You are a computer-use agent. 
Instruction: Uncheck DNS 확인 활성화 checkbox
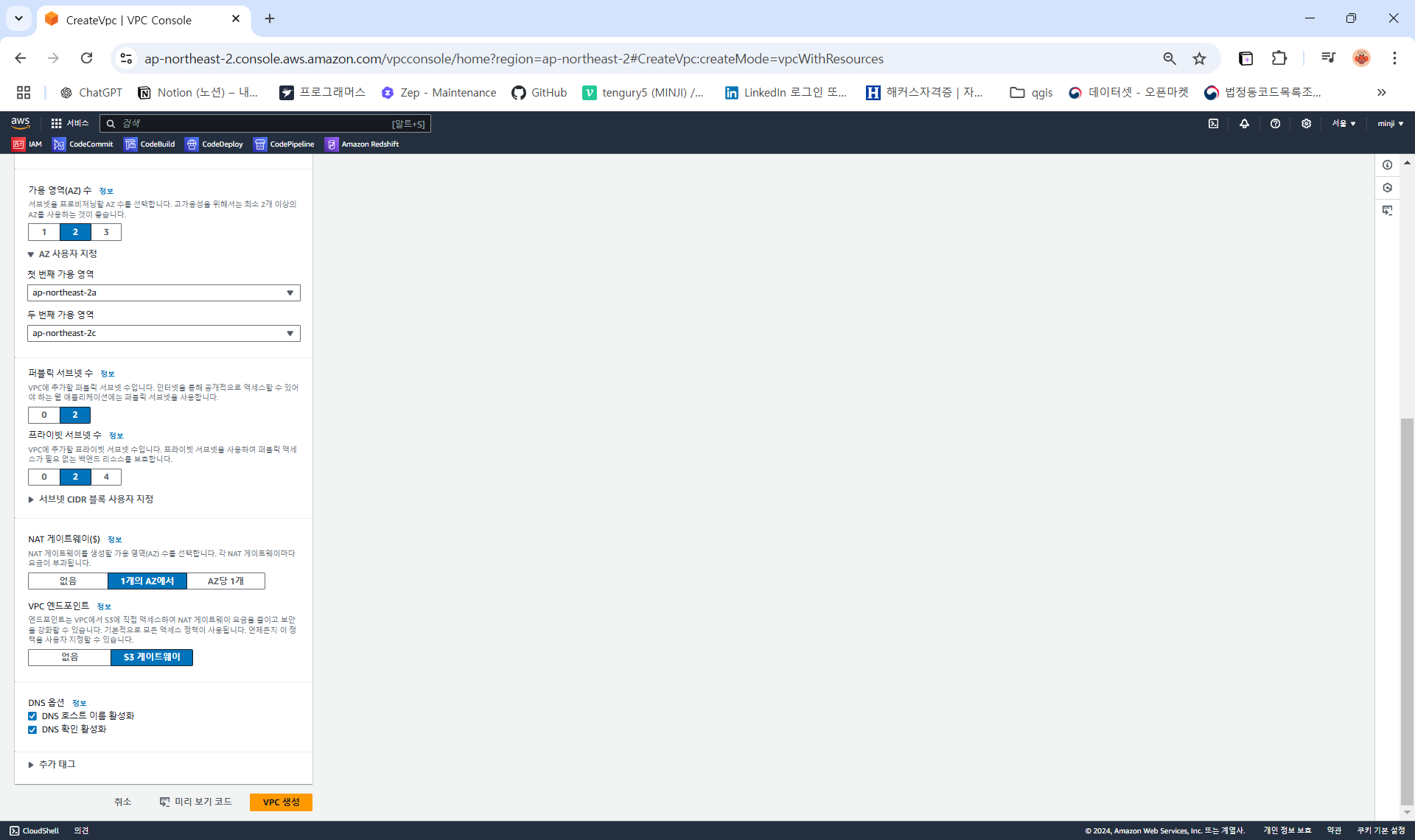coord(32,729)
